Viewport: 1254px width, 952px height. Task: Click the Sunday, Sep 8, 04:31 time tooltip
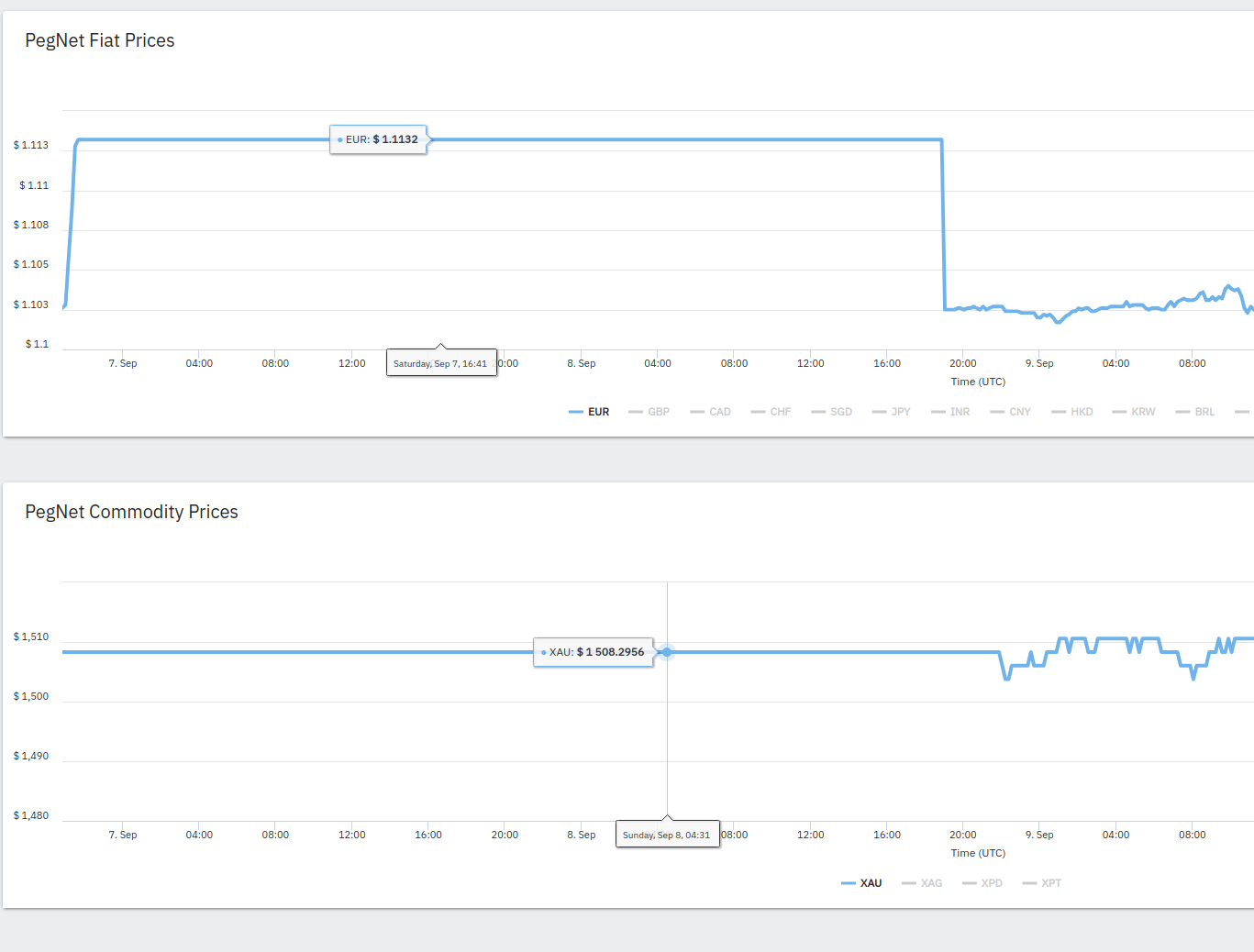click(x=667, y=835)
